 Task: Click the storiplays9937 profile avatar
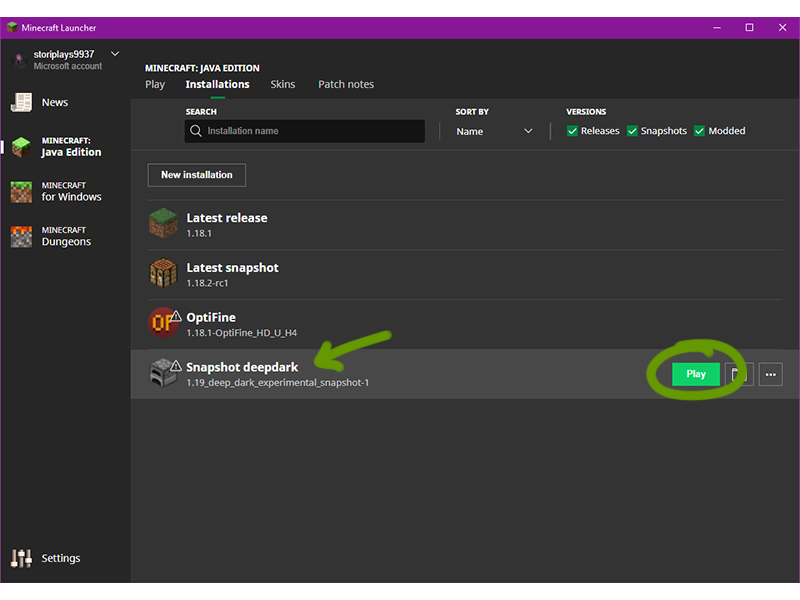tap(19, 60)
